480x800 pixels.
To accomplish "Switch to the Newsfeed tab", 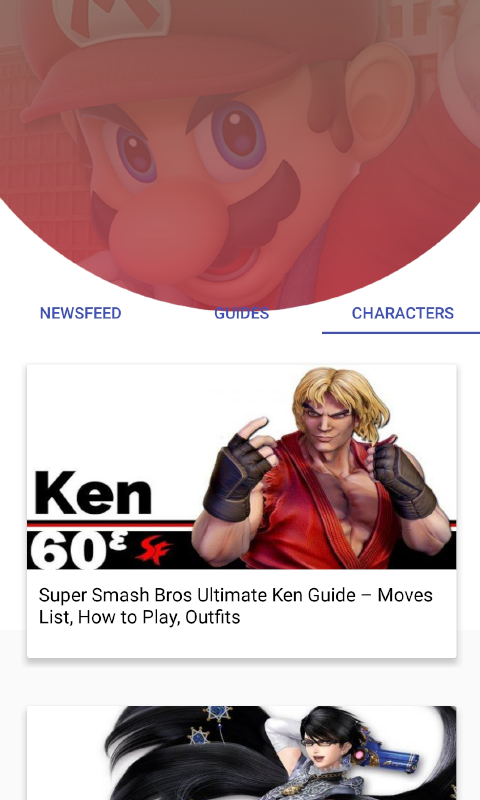I will pyautogui.click(x=81, y=313).
